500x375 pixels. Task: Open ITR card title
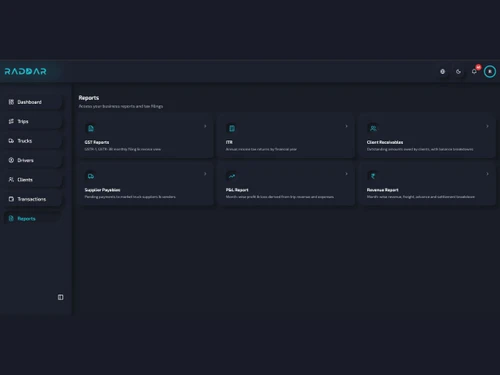pos(229,142)
